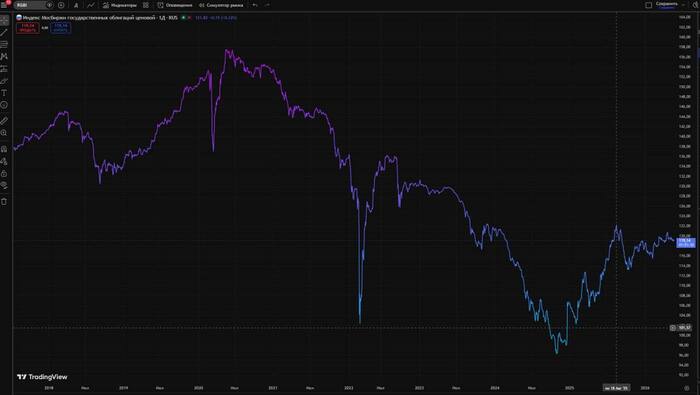This screenshot has height=395, width=700.
Task: Select the brush drawing tool
Action: 4,81
